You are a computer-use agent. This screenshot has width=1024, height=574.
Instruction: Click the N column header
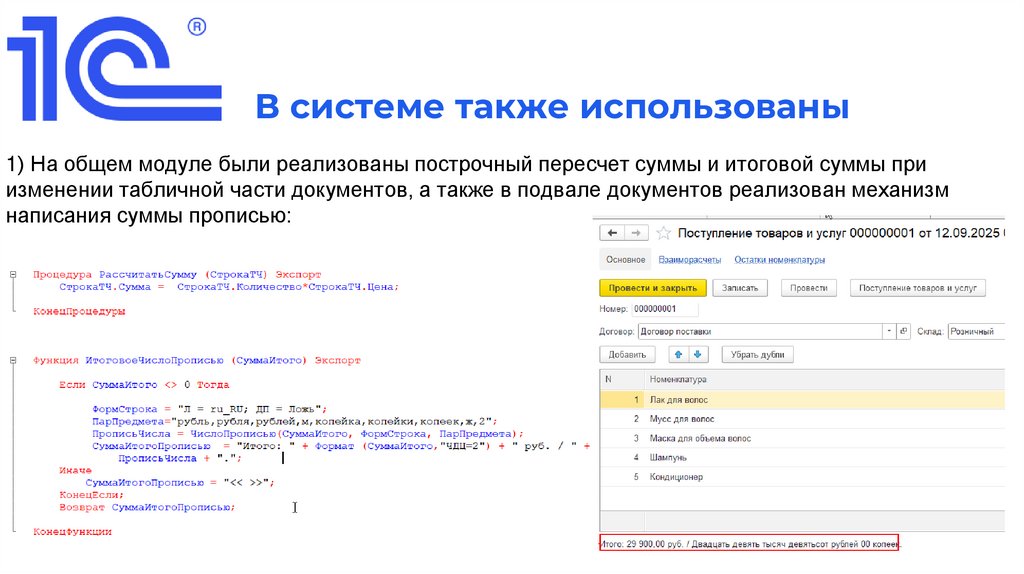pos(622,379)
